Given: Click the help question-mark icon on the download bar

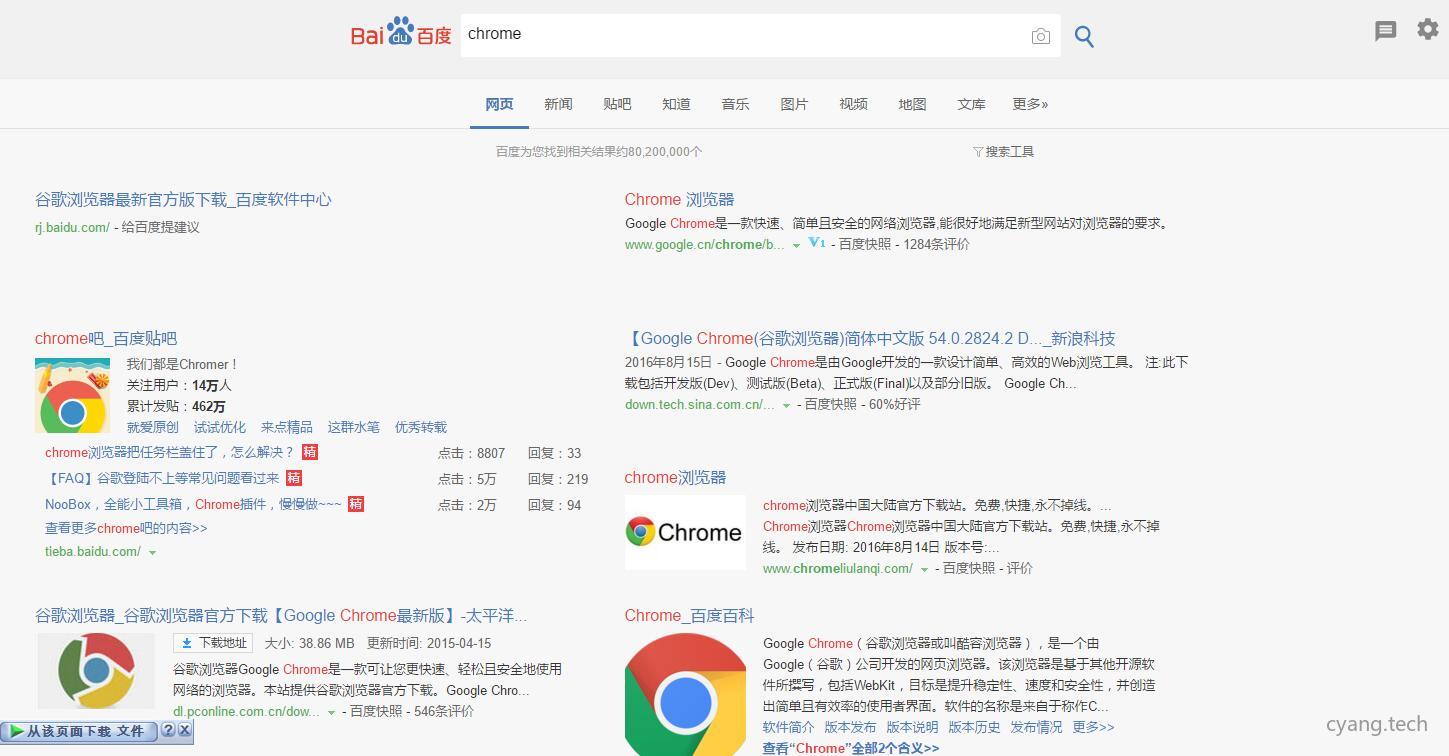Looking at the screenshot, I should click(x=169, y=730).
